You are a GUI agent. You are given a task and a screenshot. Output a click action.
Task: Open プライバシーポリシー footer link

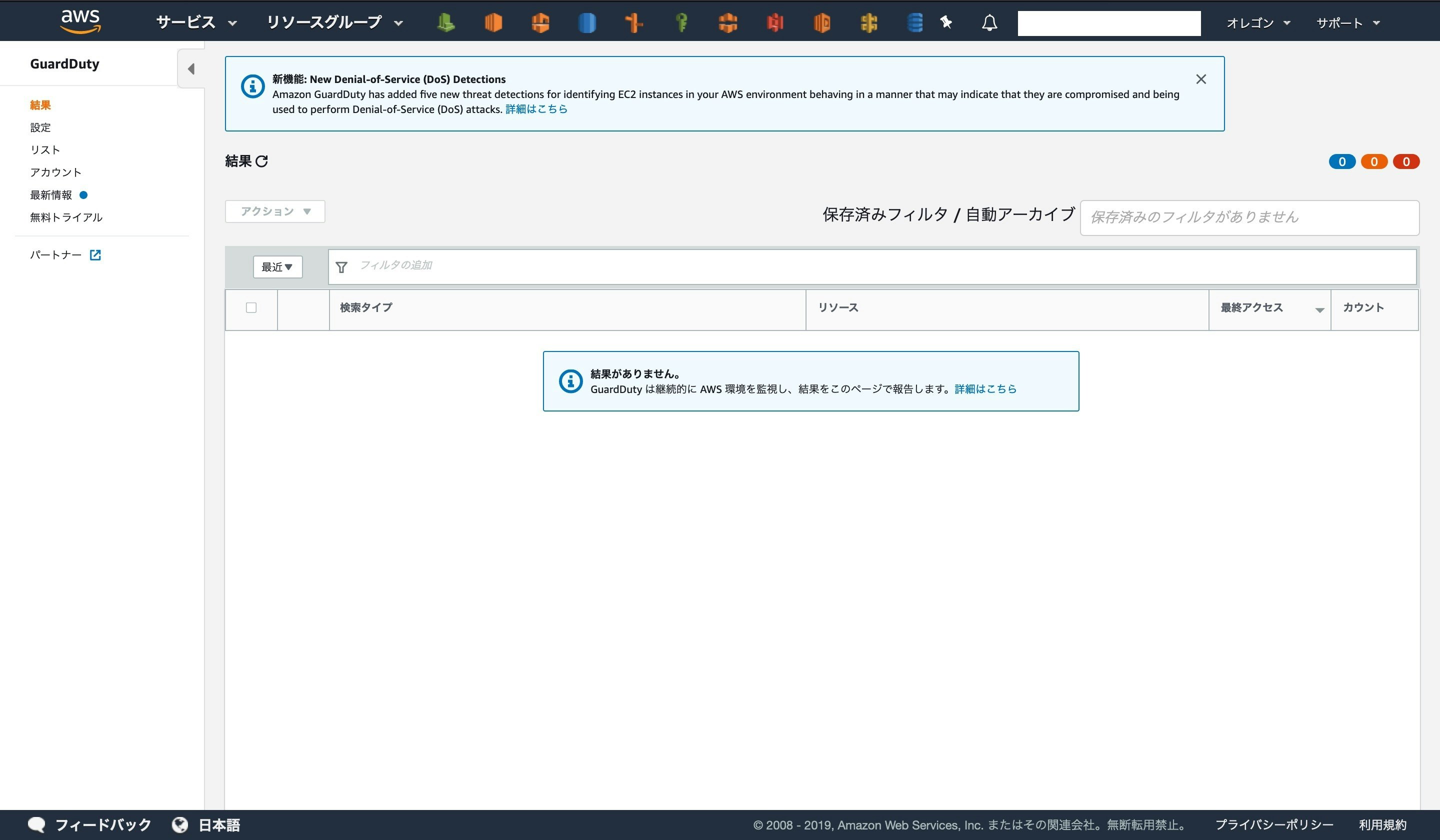1273,824
